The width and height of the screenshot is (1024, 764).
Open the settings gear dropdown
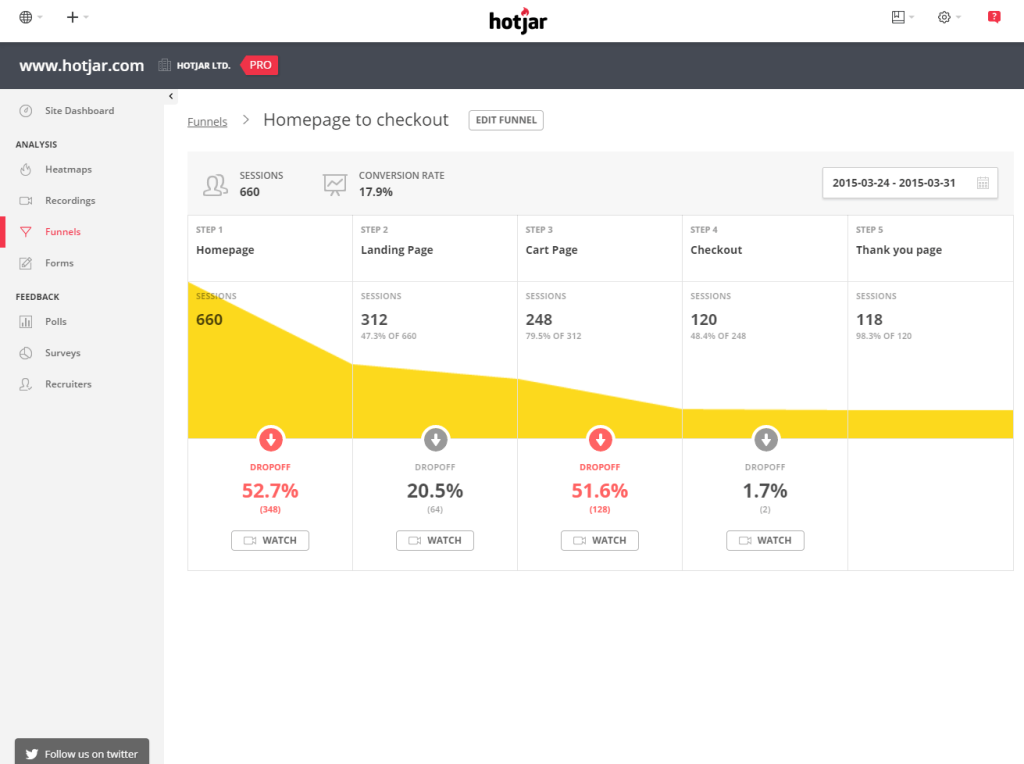pyautogui.click(x=948, y=17)
